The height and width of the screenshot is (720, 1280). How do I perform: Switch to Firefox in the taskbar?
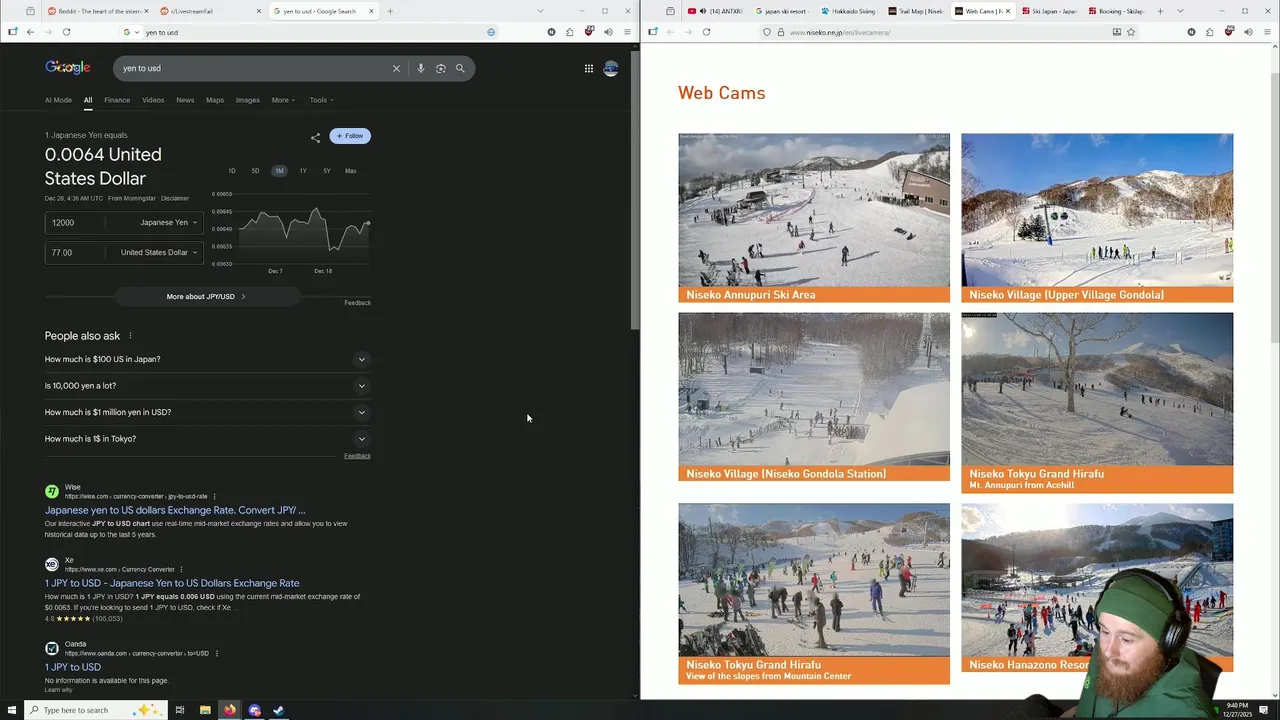click(230, 710)
